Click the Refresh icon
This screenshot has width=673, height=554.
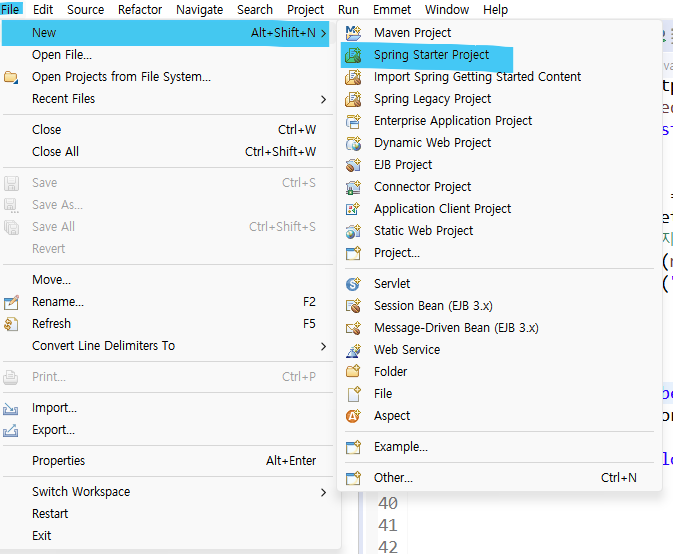coord(11,324)
